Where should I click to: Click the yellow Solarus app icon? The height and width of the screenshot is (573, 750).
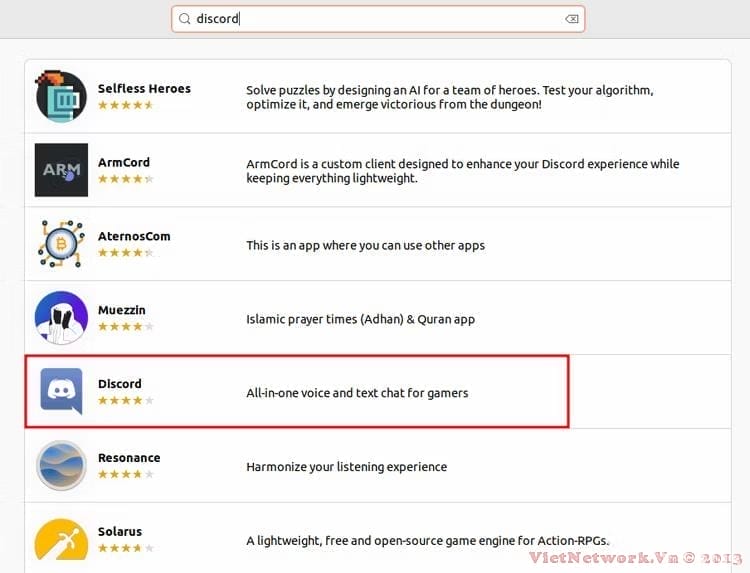pyautogui.click(x=61, y=540)
